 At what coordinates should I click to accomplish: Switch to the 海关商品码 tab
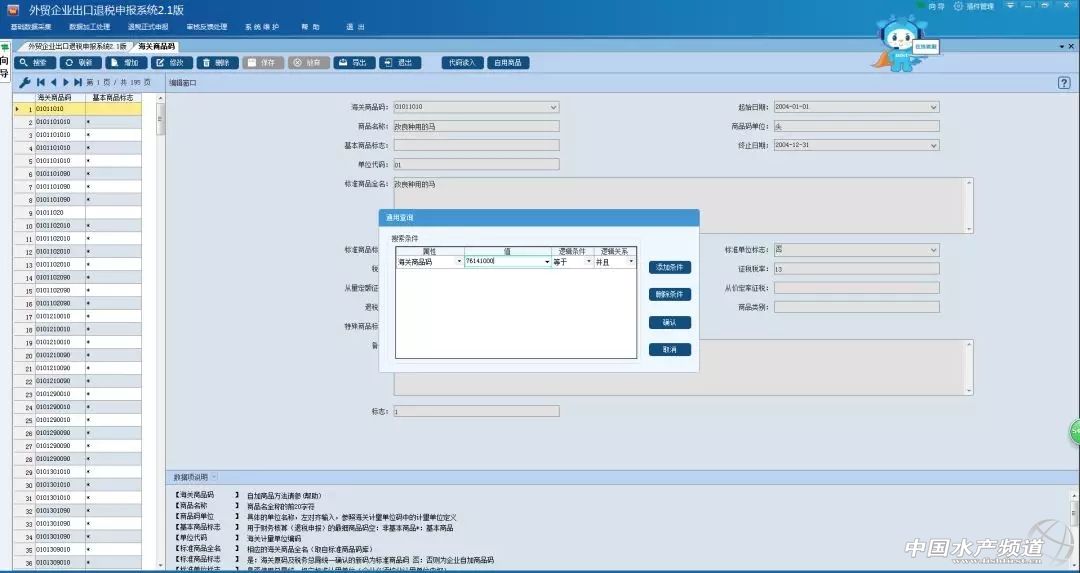[x=156, y=47]
